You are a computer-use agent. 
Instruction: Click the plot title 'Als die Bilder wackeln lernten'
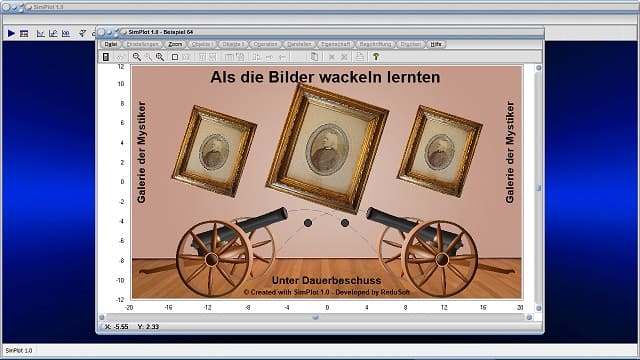click(x=325, y=77)
